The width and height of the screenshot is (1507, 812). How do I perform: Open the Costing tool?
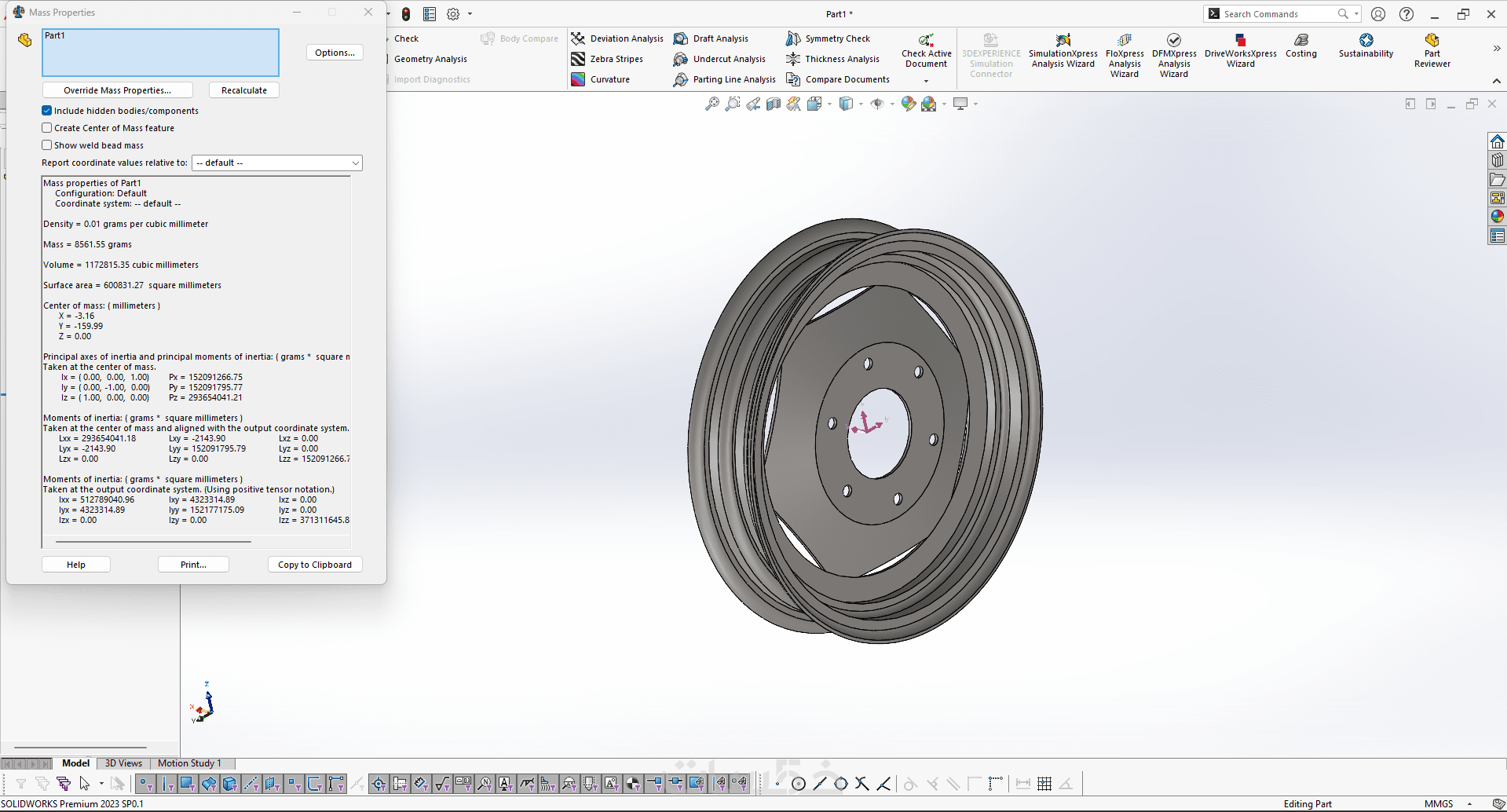coord(1300,46)
